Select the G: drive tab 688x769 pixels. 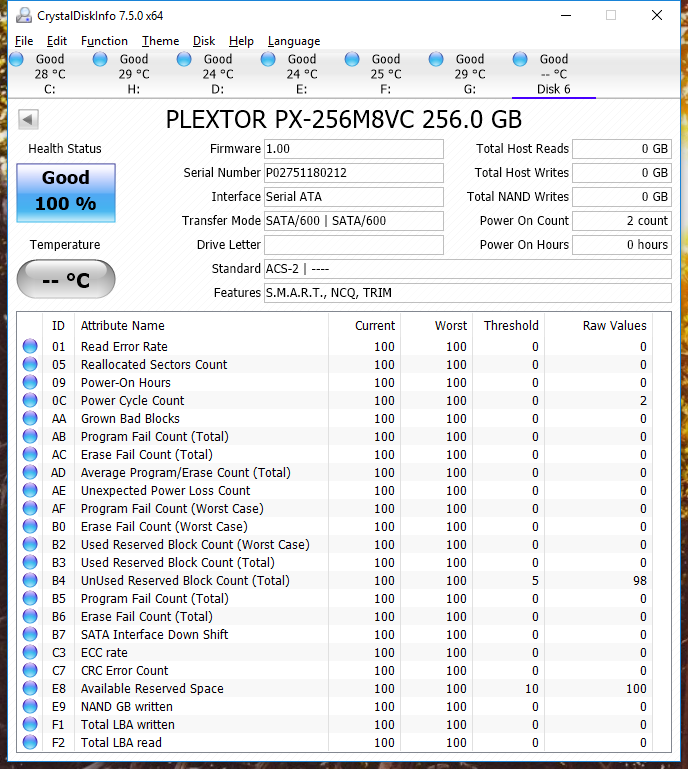pyautogui.click(x=469, y=75)
